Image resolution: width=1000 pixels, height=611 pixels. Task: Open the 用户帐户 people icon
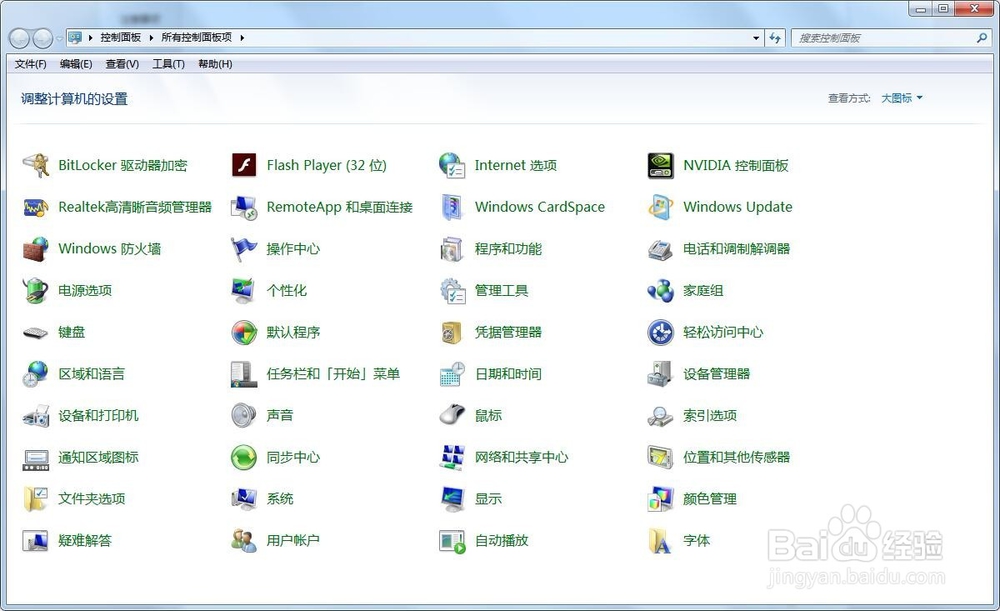tap(244, 541)
